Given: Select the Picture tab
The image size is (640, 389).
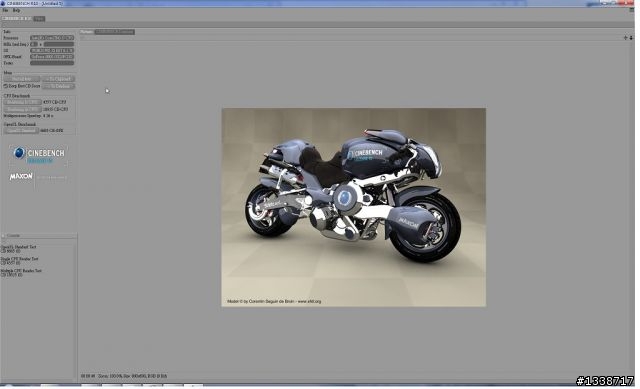Looking at the screenshot, I should [87, 32].
